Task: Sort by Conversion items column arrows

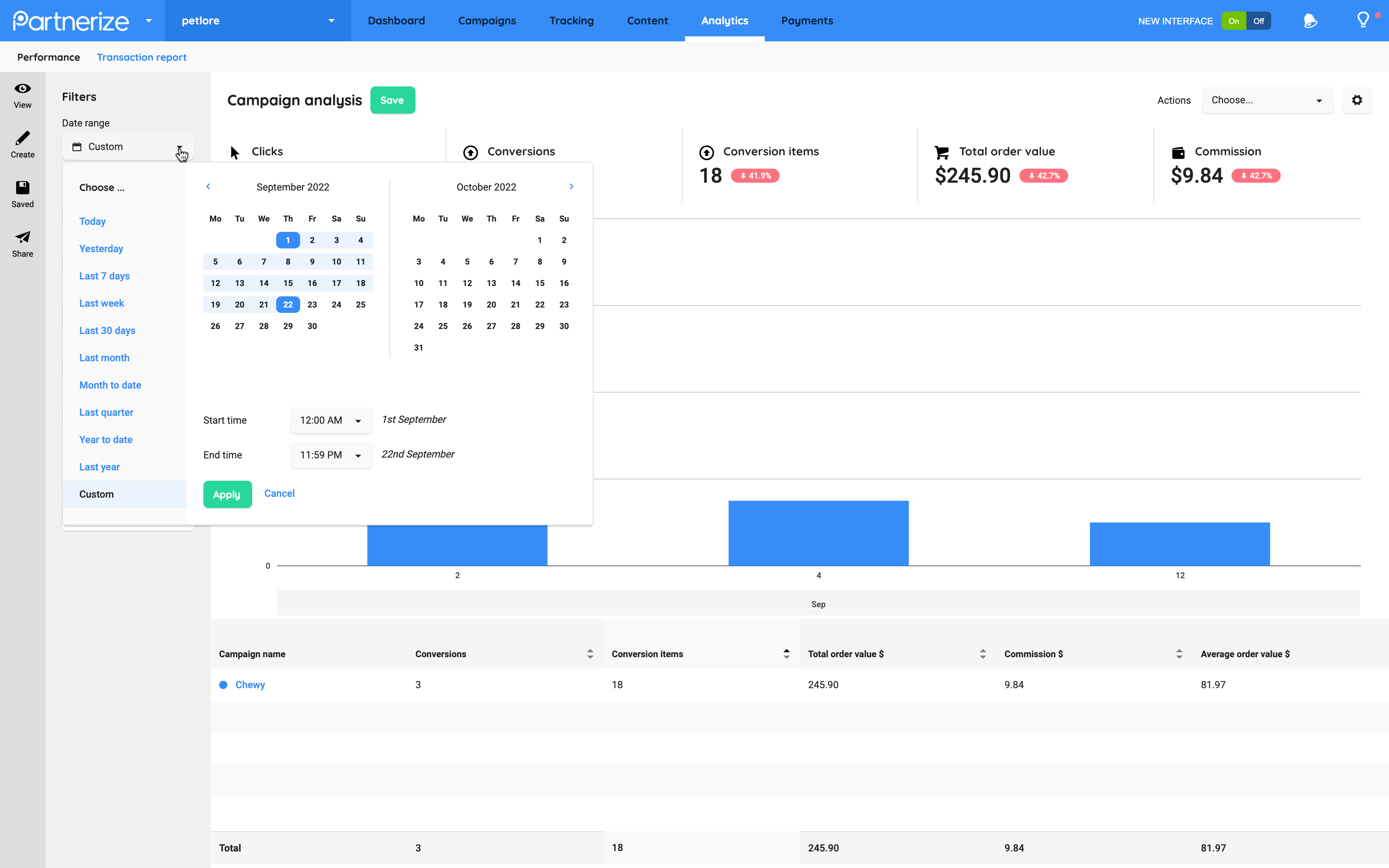Action: click(x=786, y=654)
